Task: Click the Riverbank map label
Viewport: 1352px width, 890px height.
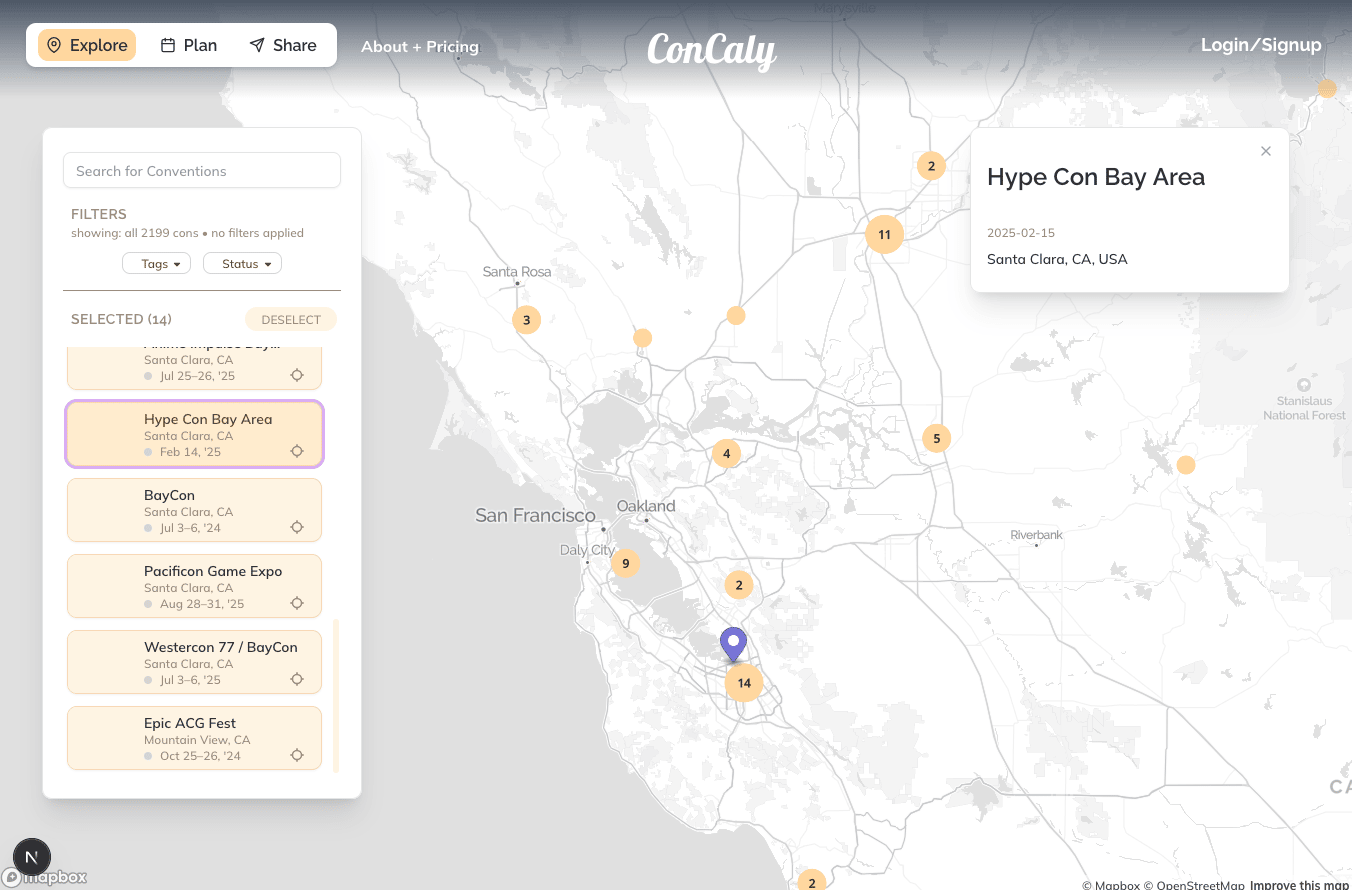Action: (x=1037, y=535)
